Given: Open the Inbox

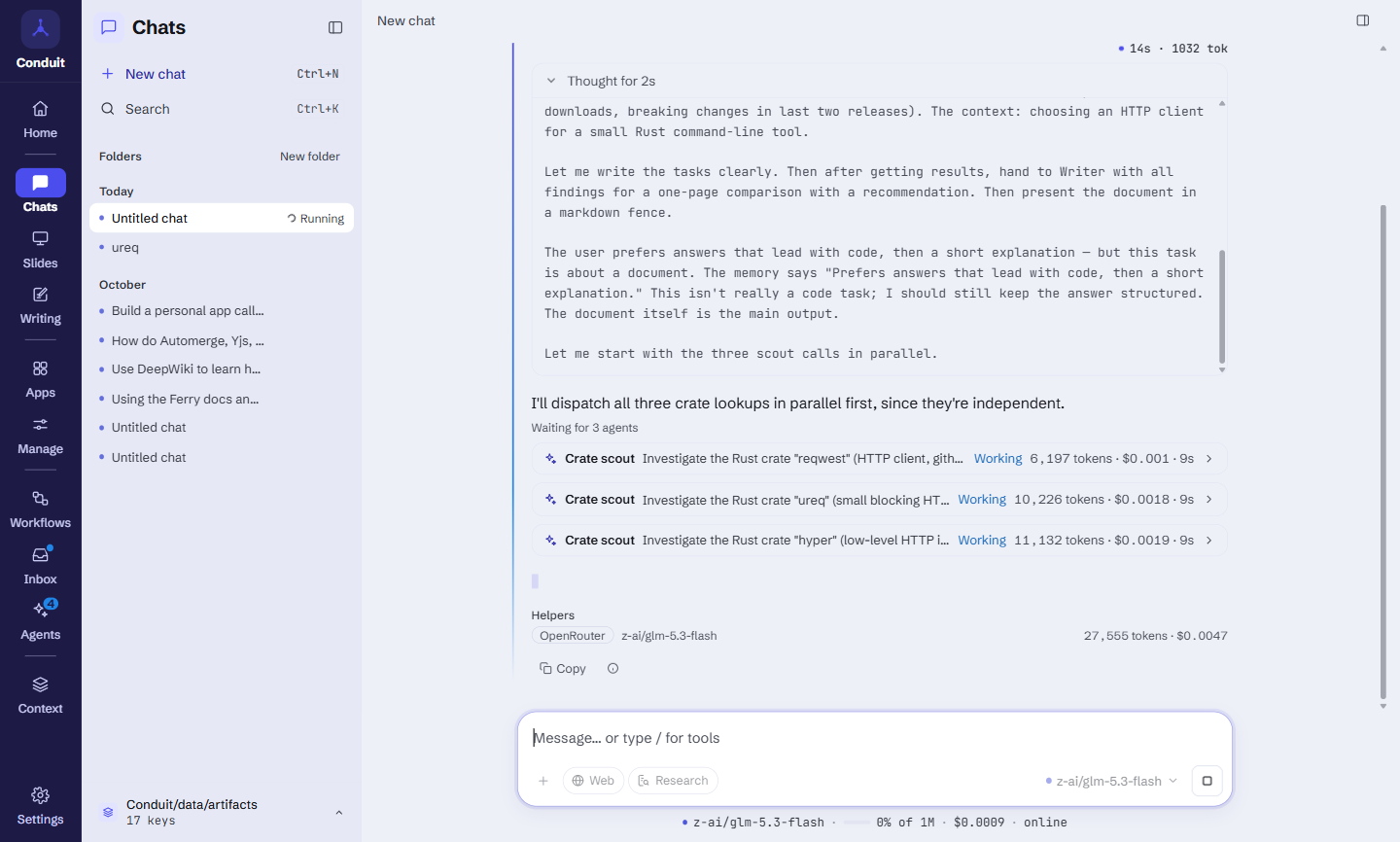Looking at the screenshot, I should (40, 566).
